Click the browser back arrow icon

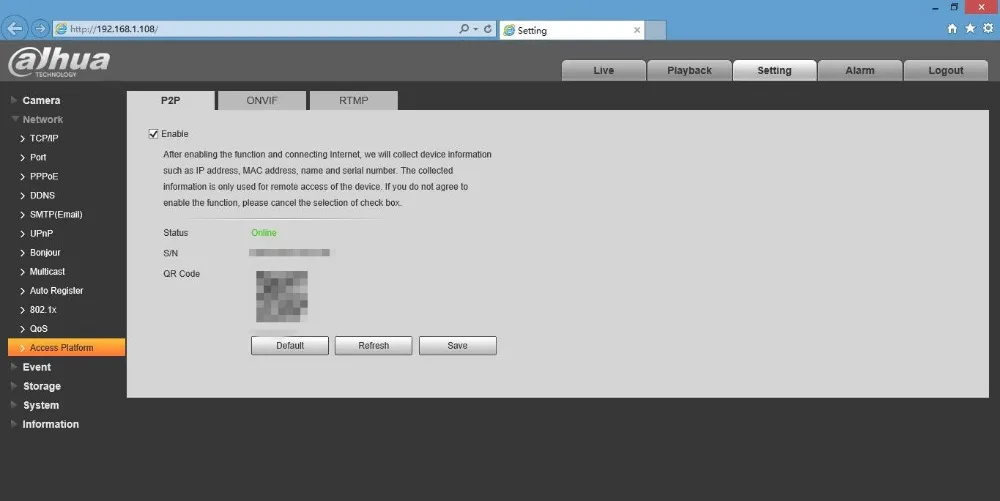(15, 29)
